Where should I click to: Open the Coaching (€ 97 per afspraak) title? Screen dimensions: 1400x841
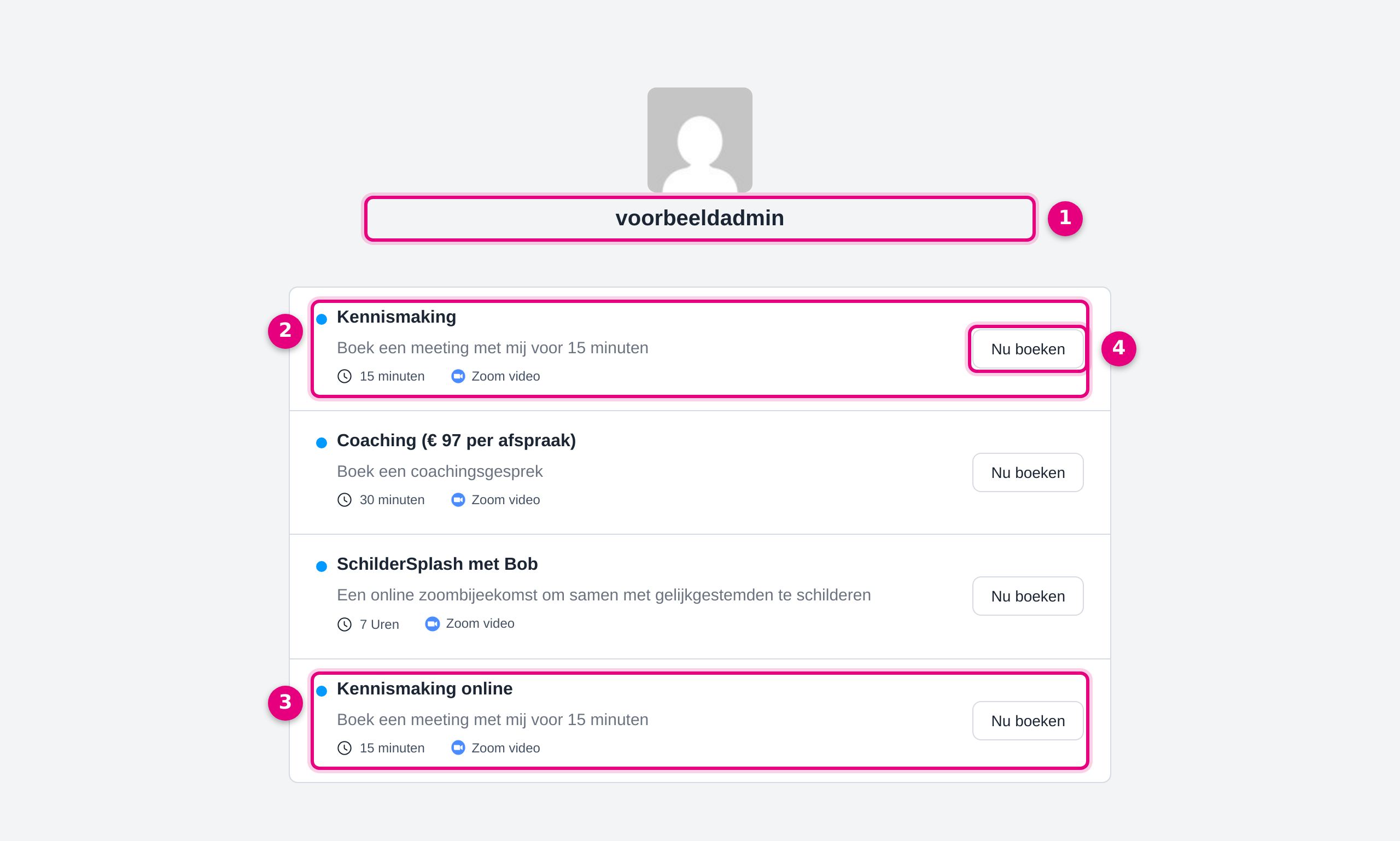pyautogui.click(x=456, y=440)
